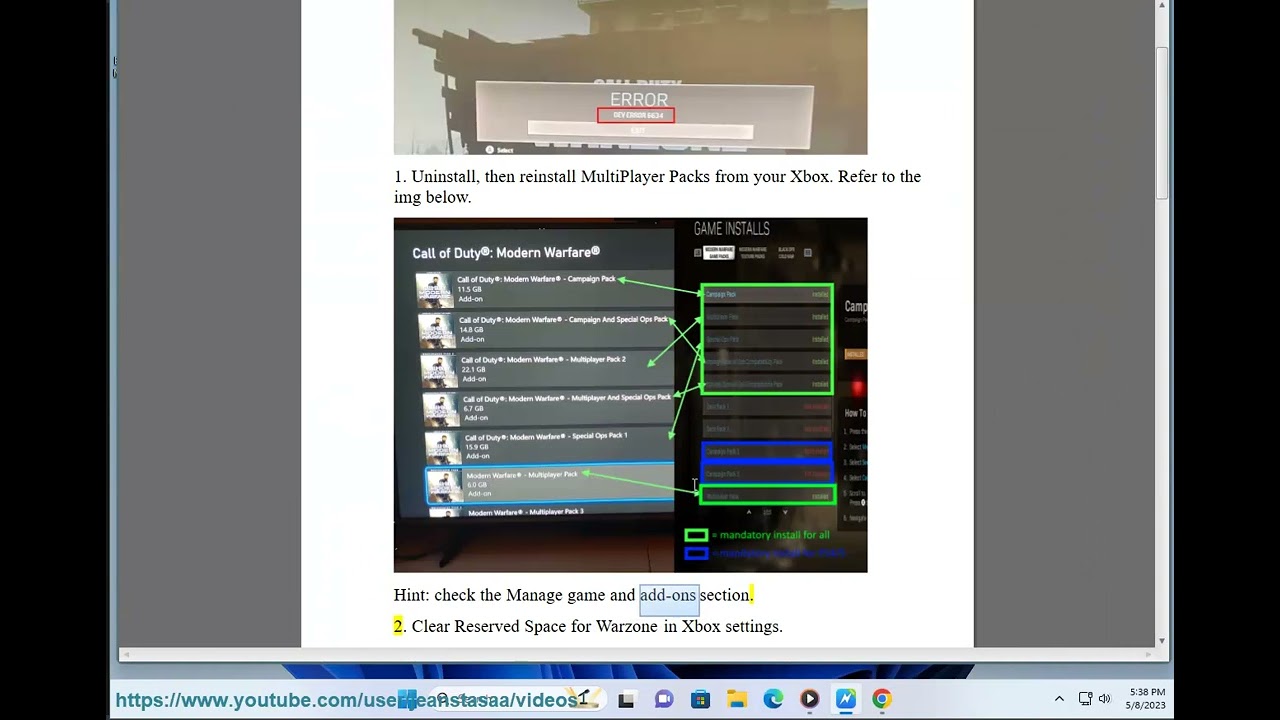Launch Google Chrome from the taskbar

(882, 699)
